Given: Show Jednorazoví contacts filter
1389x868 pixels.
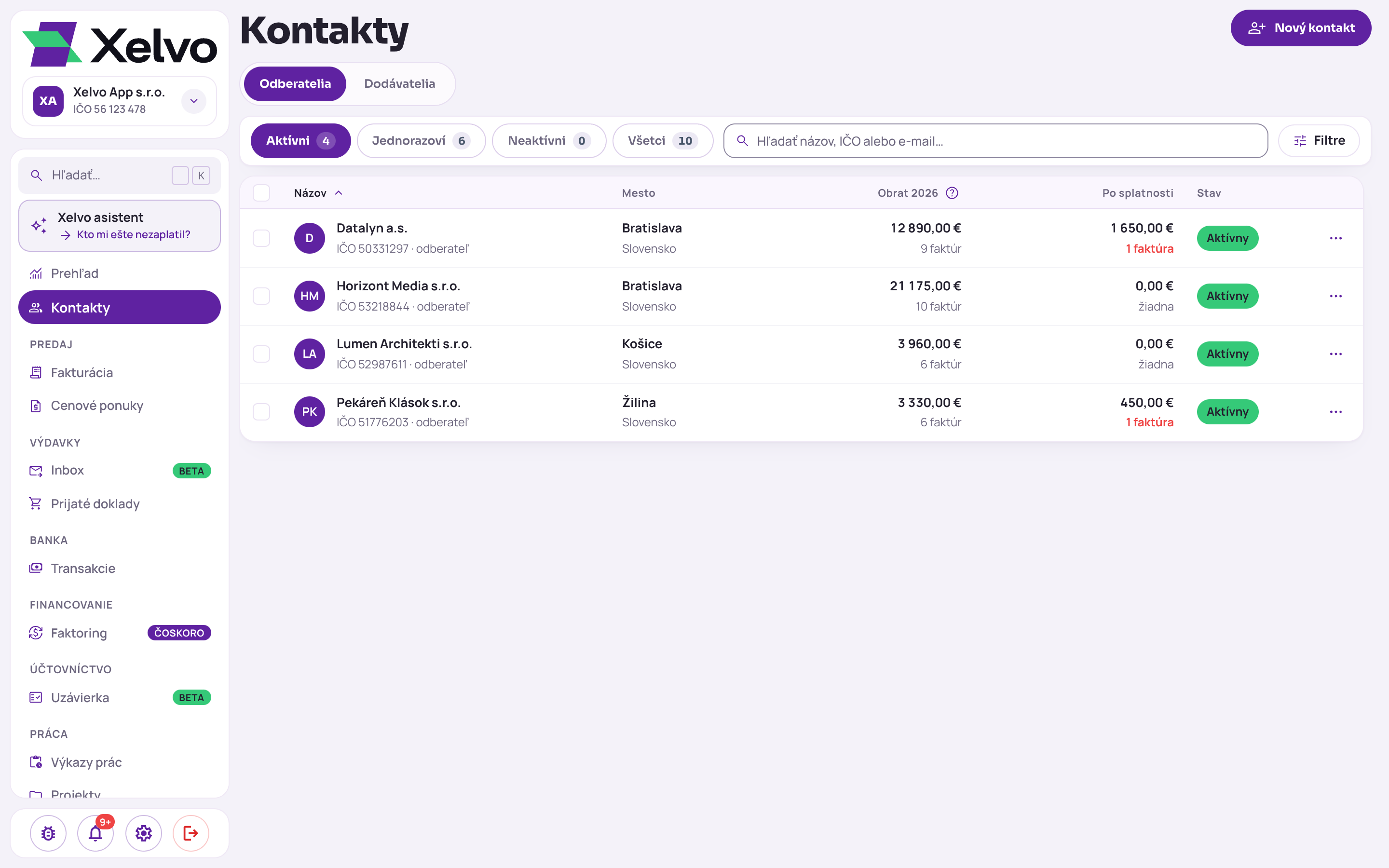Looking at the screenshot, I should tap(422, 141).
